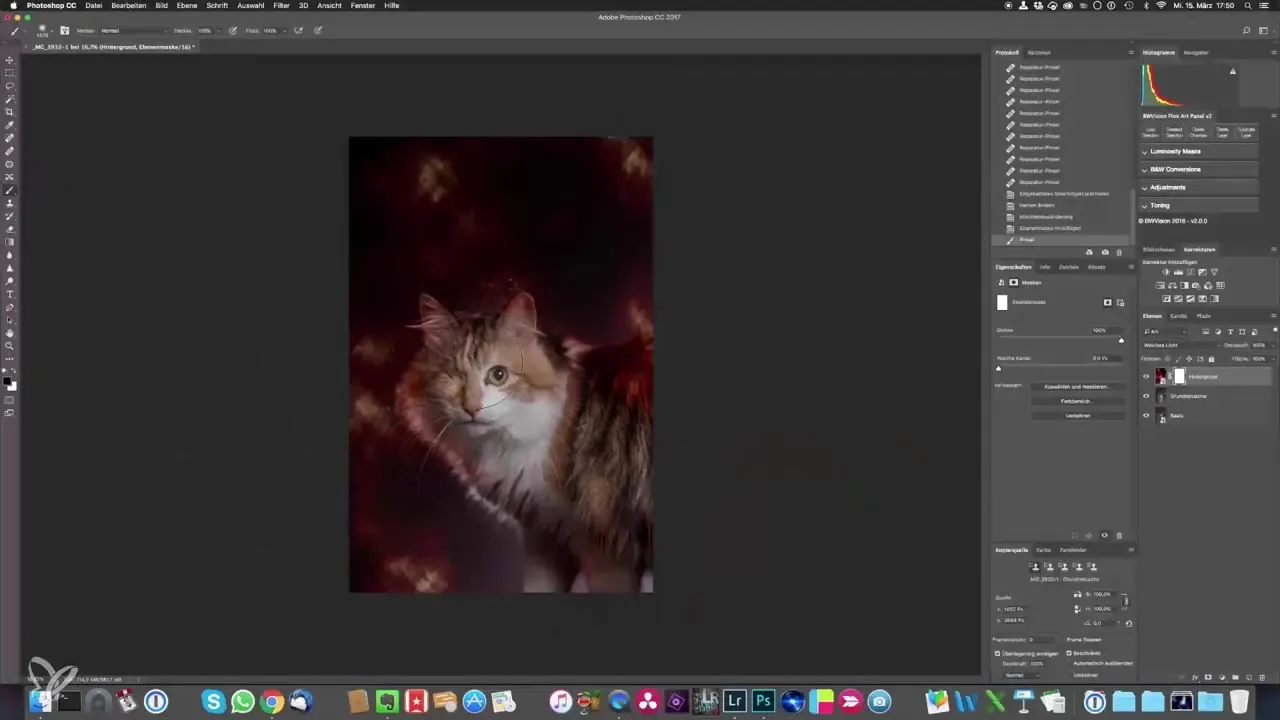Select Hintergrund layer mask thumbnail
The width and height of the screenshot is (1280, 720).
click(x=1179, y=376)
